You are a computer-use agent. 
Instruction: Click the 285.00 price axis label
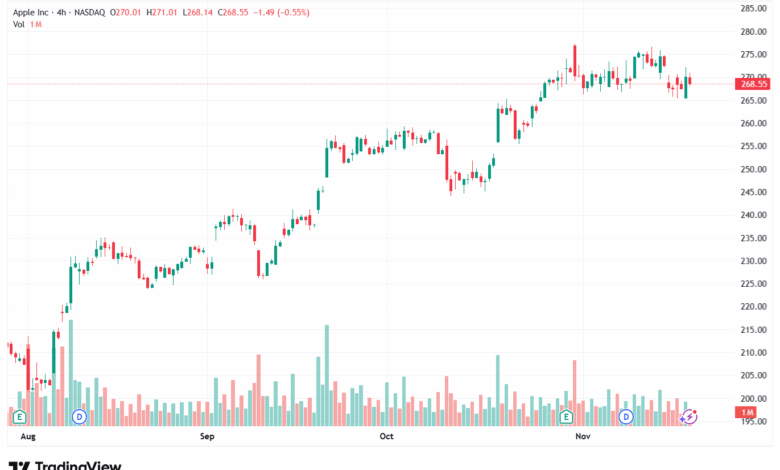coord(753,8)
